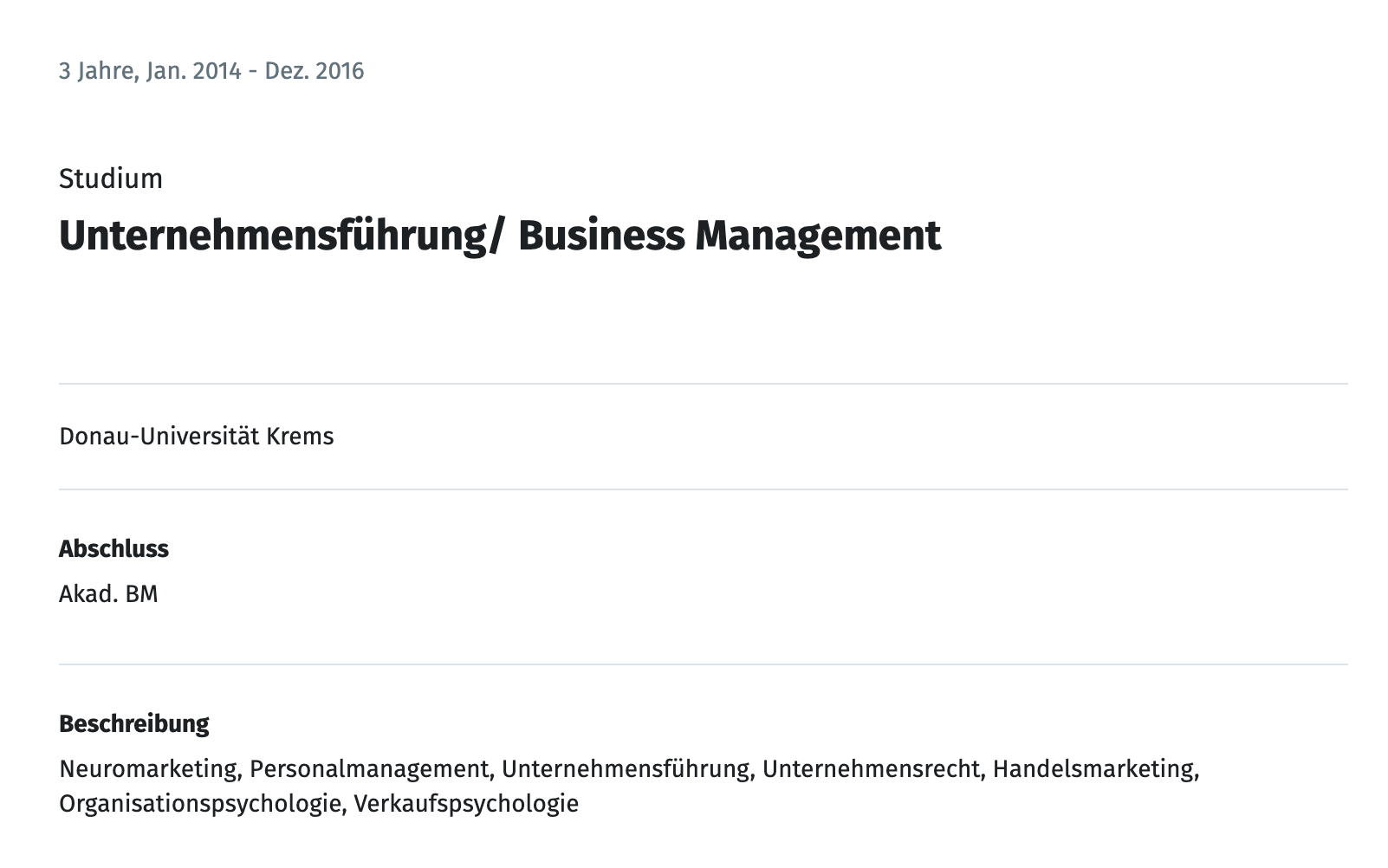Screen dimensions: 1388x868
Task: Click the Unternehmensführung/ Business Management heading
Action: click(x=500, y=236)
